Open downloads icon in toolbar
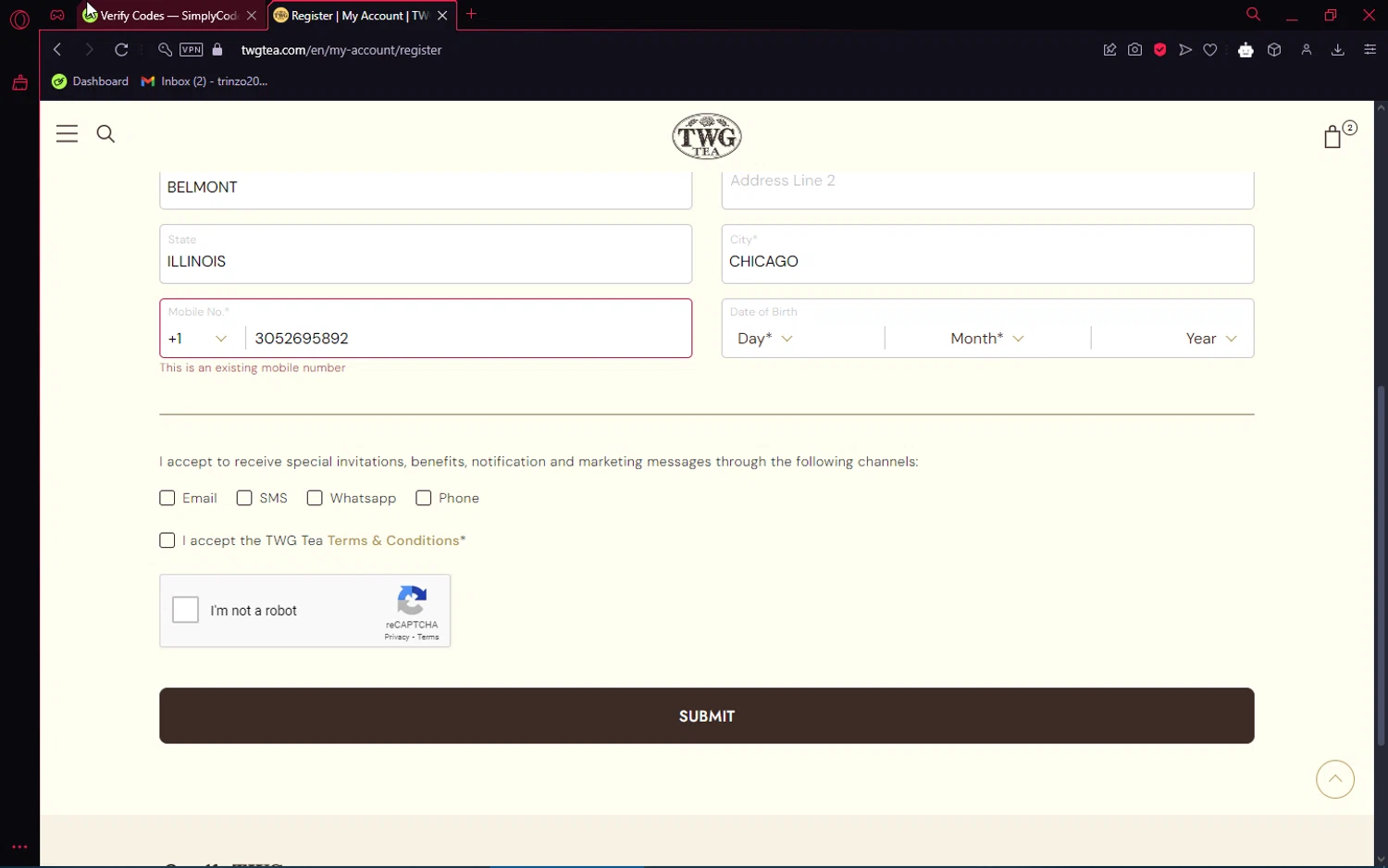 click(x=1338, y=50)
